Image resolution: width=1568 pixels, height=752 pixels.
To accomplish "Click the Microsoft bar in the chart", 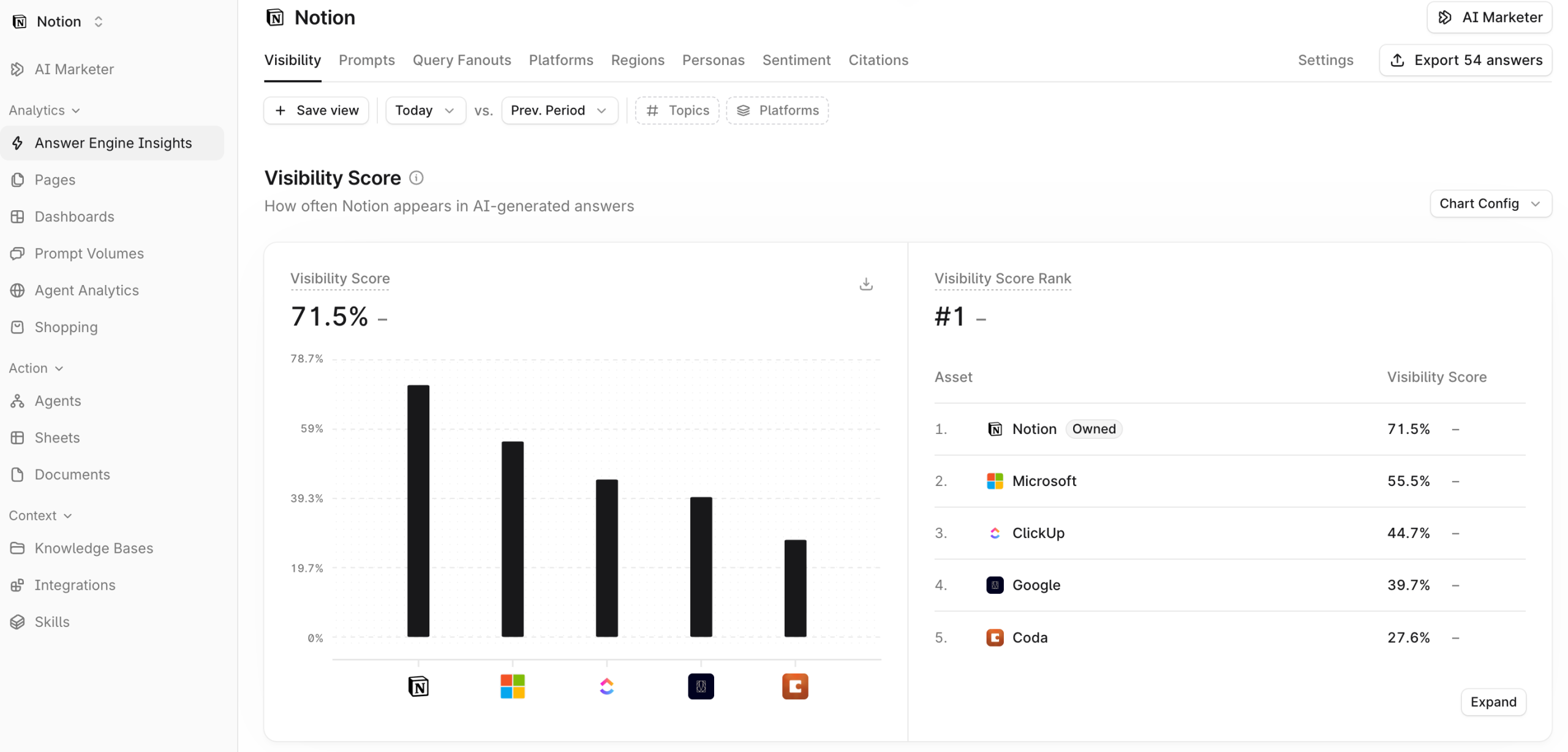I will 513,539.
